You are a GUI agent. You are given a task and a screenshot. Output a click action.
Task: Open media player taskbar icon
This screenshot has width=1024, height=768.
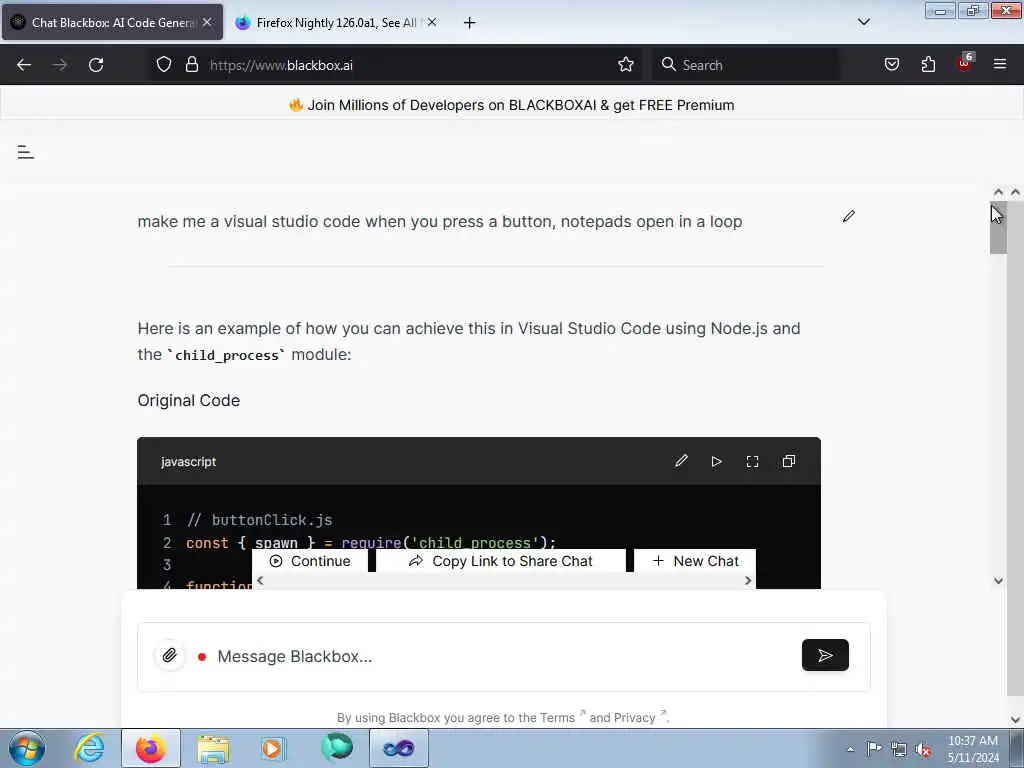(x=272, y=748)
